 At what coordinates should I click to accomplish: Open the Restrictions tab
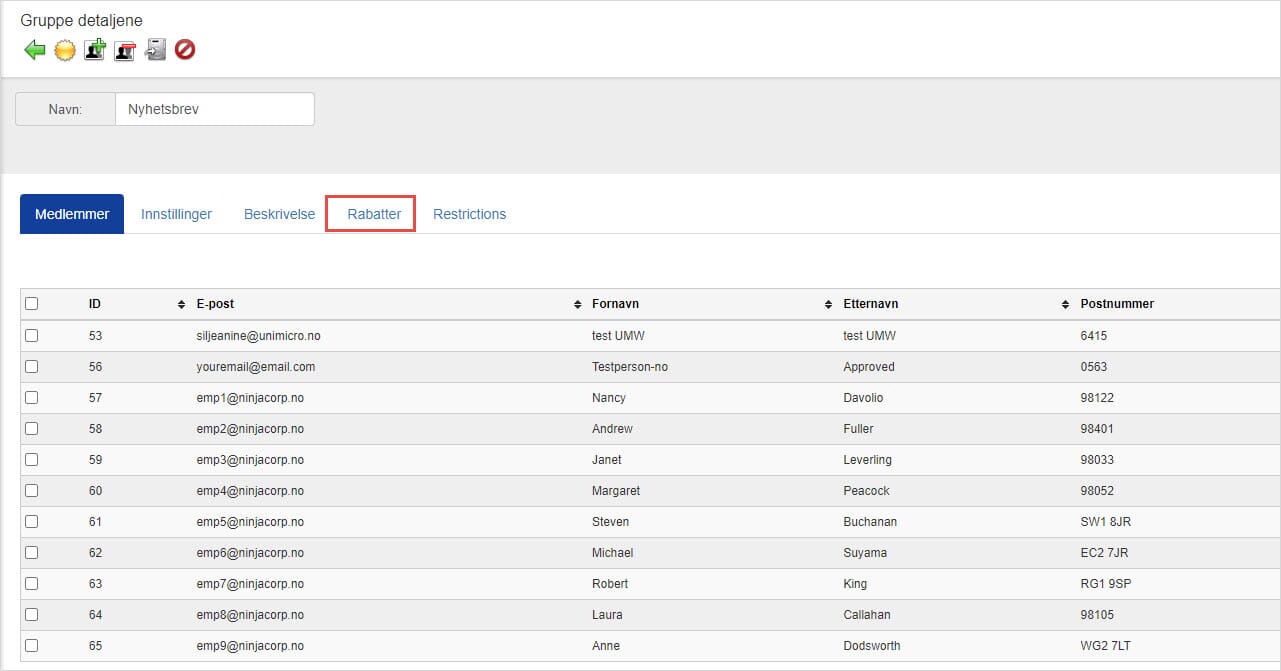click(469, 214)
